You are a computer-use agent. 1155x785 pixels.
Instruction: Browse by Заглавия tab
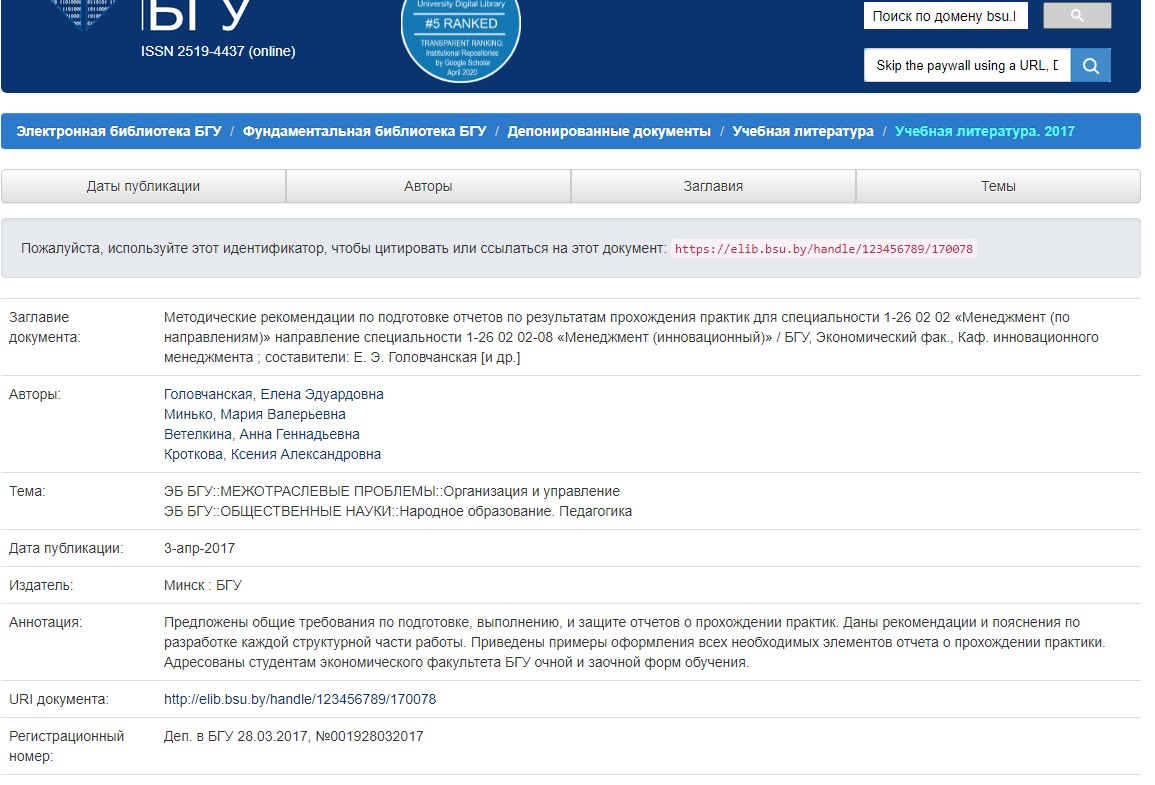(713, 186)
